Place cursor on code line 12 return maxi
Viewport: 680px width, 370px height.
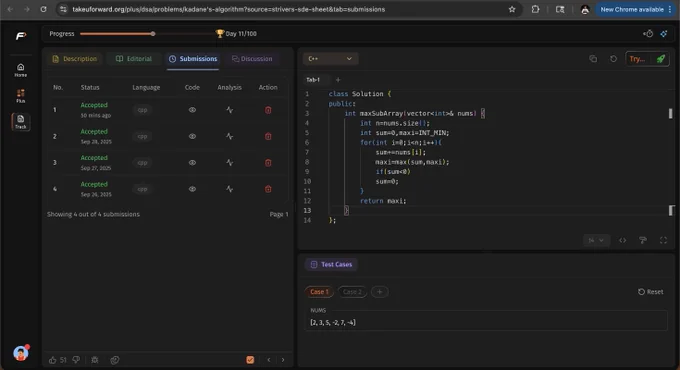383,201
